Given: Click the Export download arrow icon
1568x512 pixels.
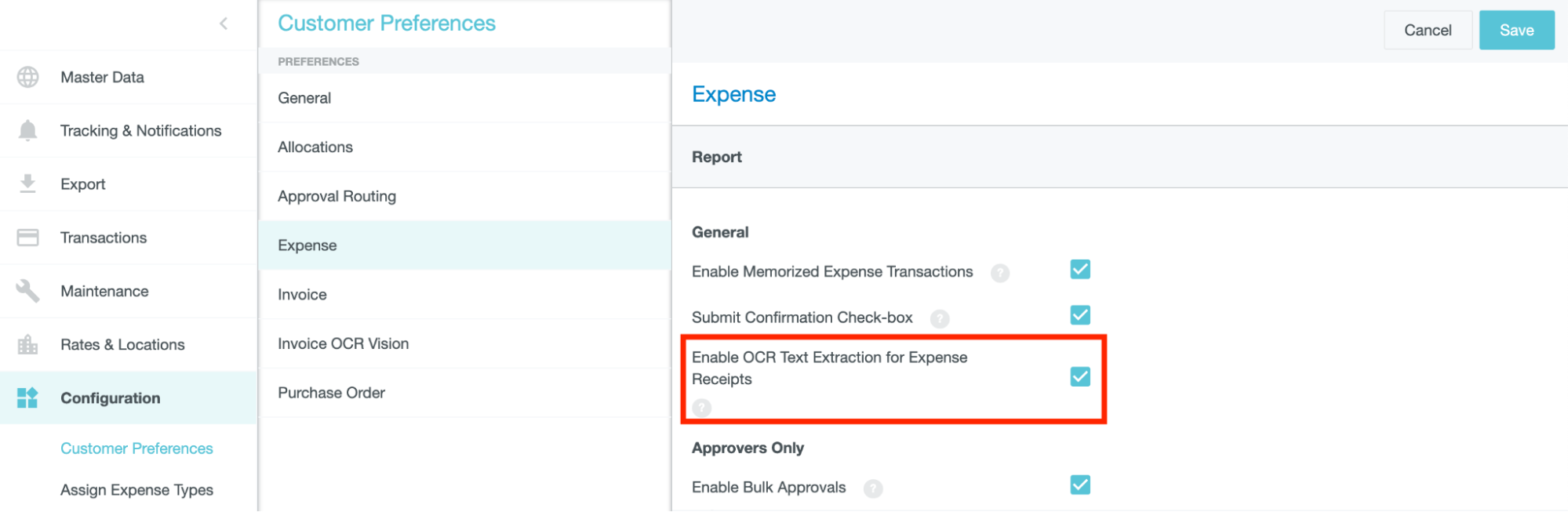Looking at the screenshot, I should pyautogui.click(x=28, y=183).
